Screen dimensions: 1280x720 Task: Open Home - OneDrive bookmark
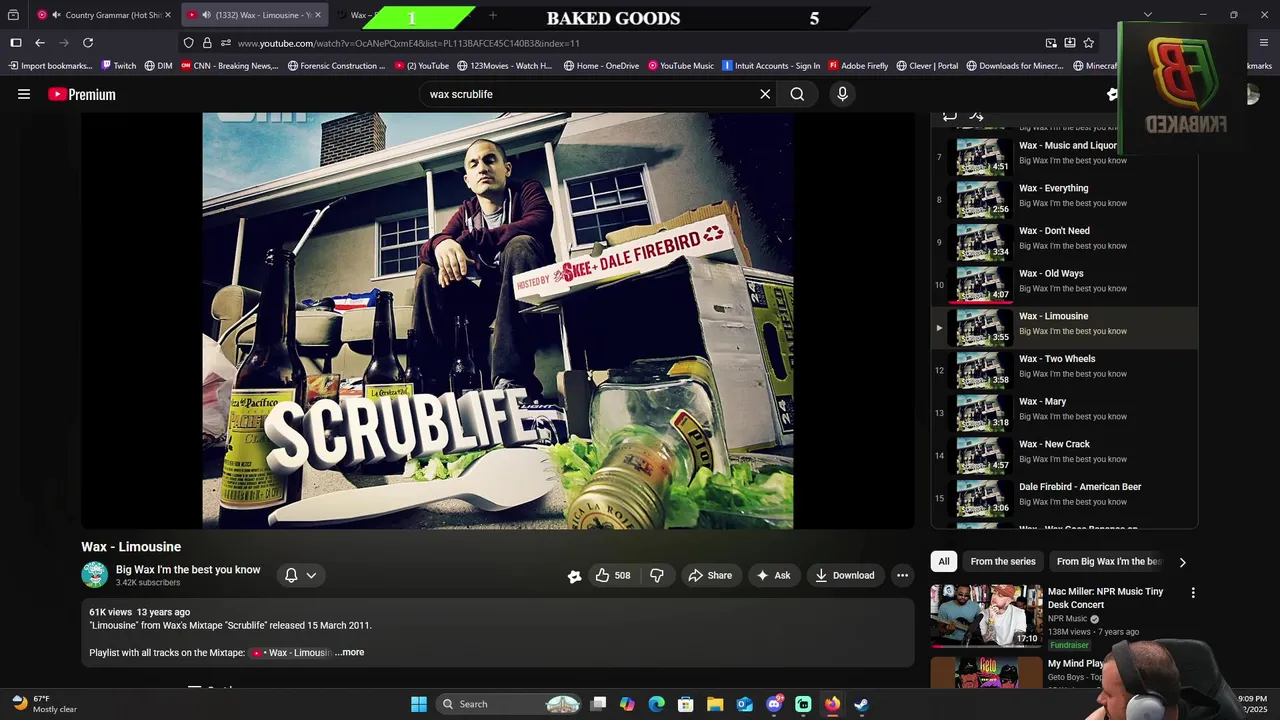(x=601, y=66)
